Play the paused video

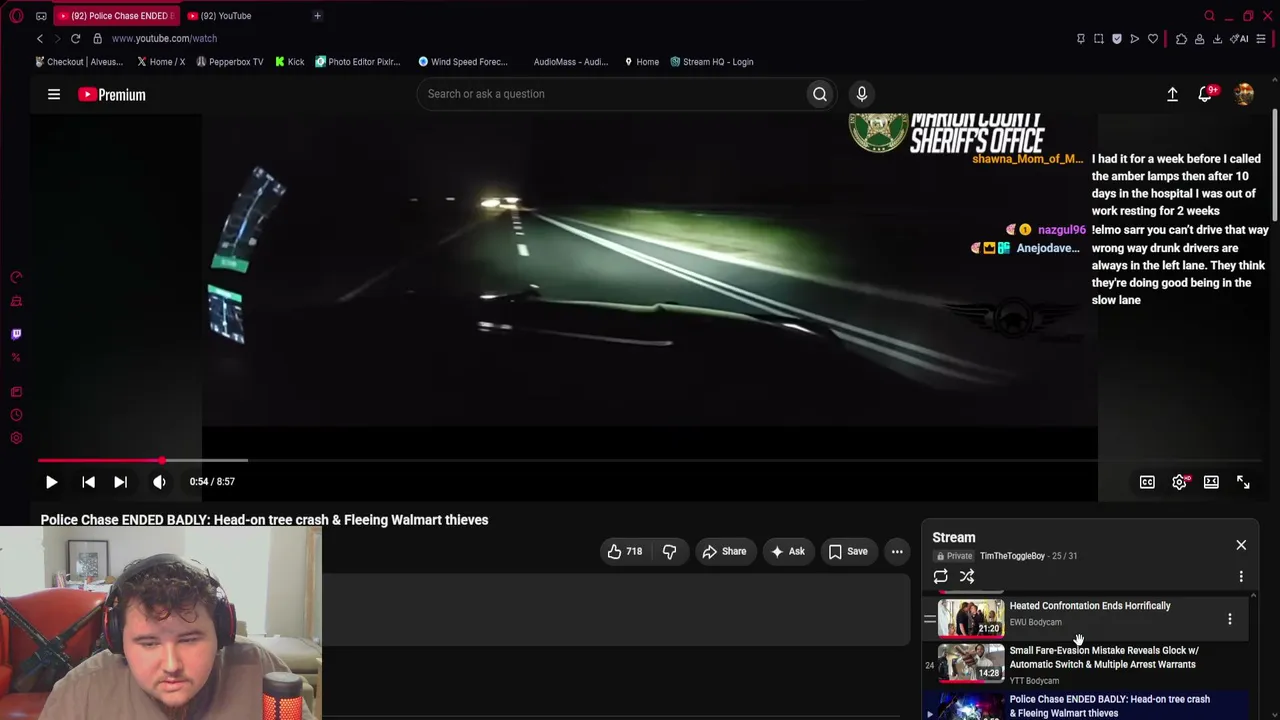pyautogui.click(x=51, y=482)
